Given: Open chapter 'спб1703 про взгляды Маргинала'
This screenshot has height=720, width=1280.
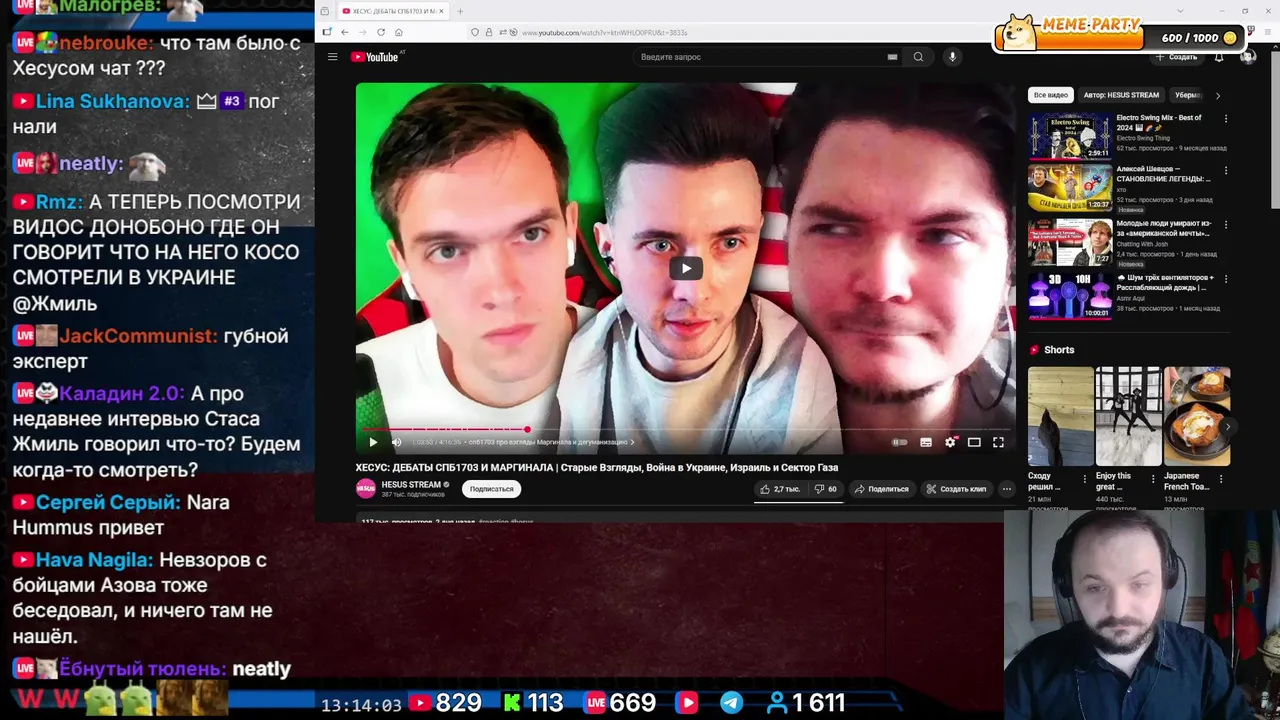Looking at the screenshot, I should 551,442.
